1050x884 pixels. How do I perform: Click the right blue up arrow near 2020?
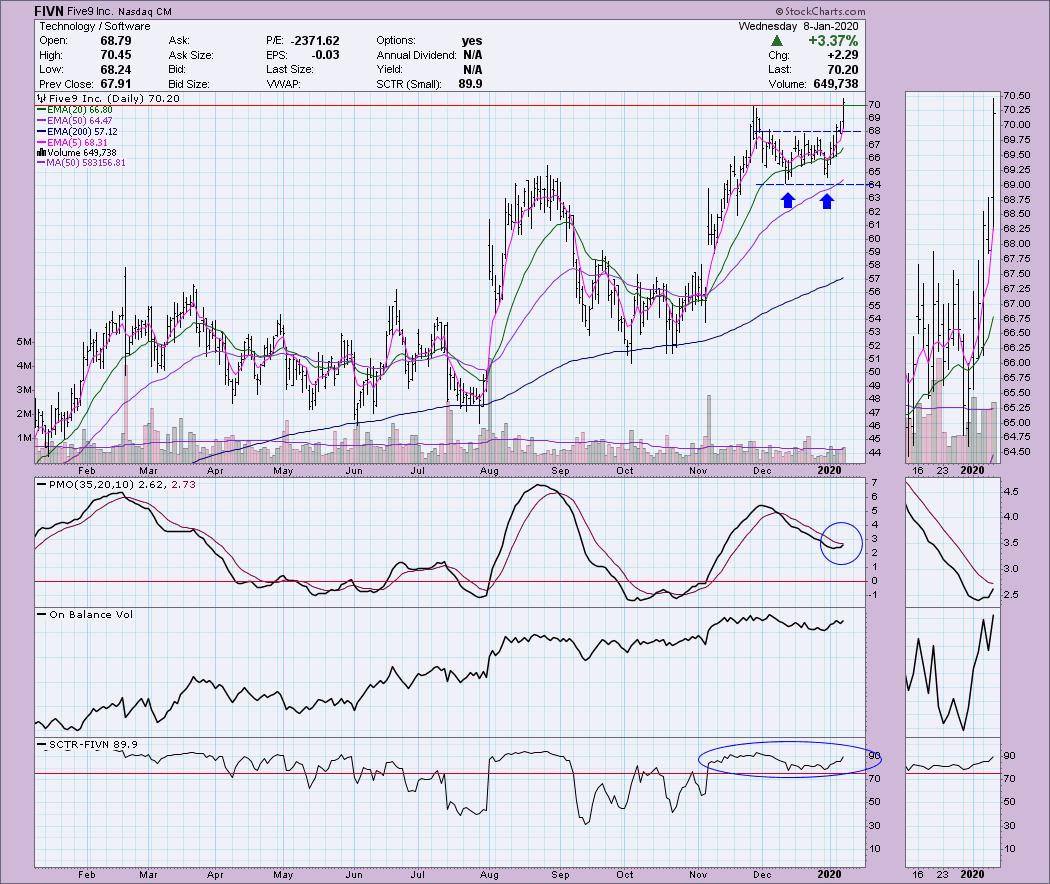pyautogui.click(x=827, y=200)
